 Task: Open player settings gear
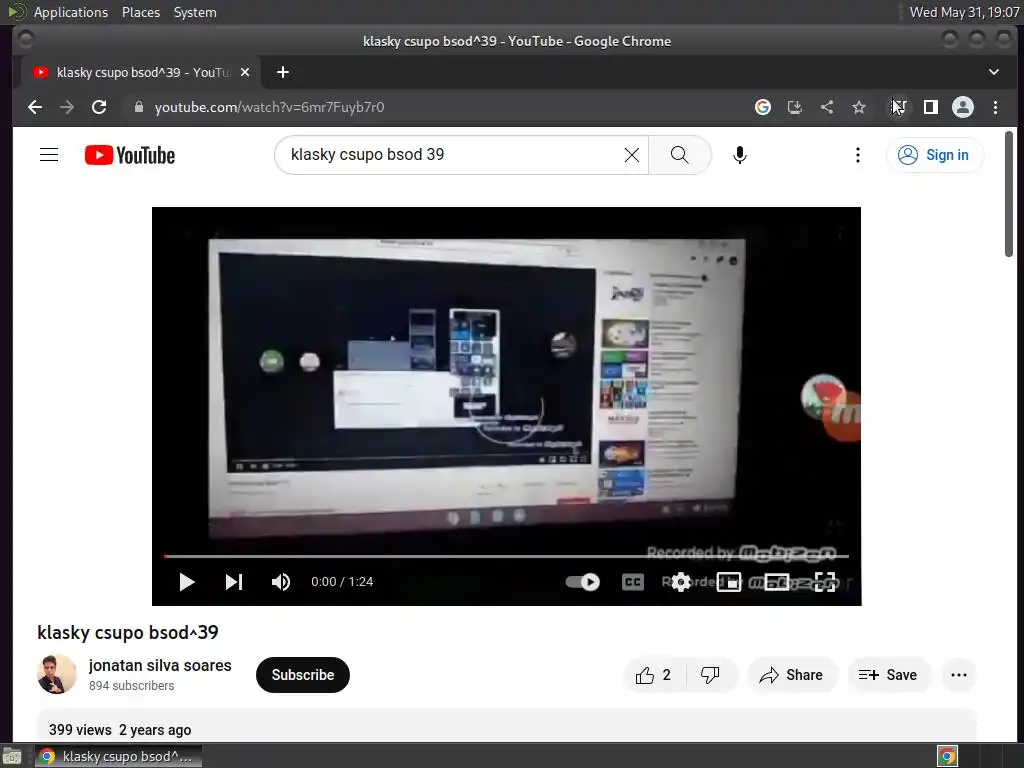tap(680, 582)
